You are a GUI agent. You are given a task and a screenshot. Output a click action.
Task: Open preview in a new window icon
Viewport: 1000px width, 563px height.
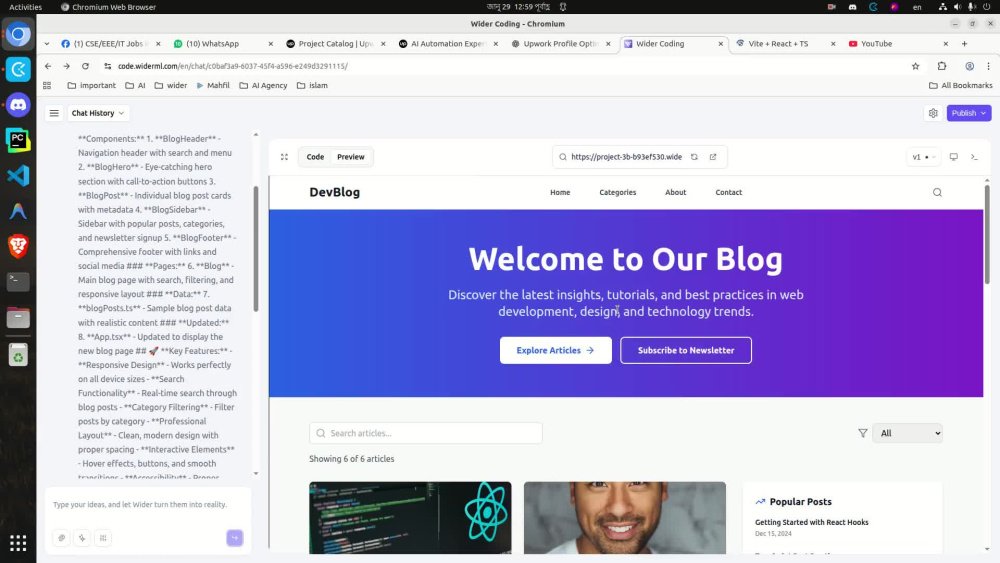713,157
